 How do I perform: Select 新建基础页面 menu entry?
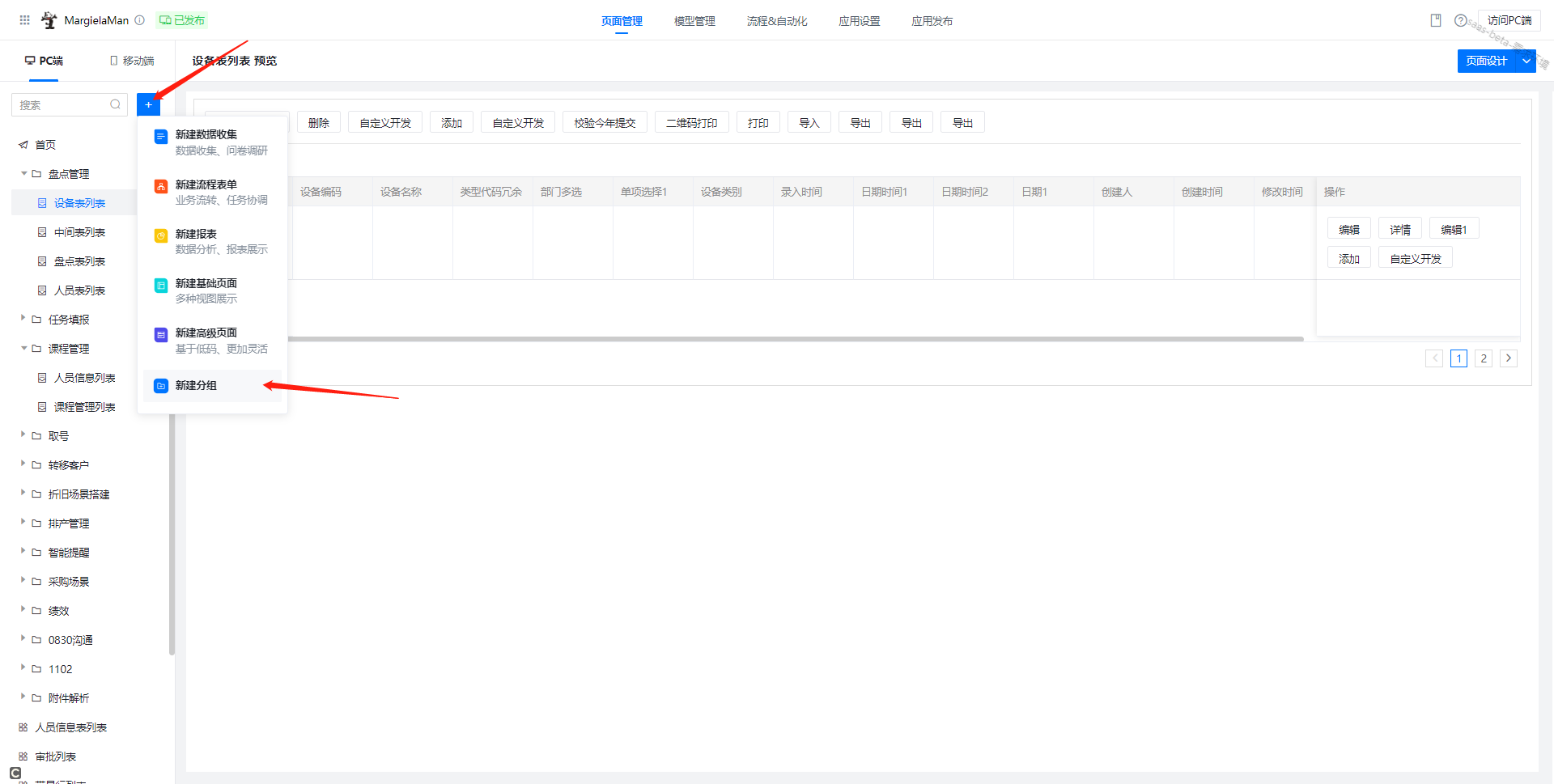click(x=212, y=290)
